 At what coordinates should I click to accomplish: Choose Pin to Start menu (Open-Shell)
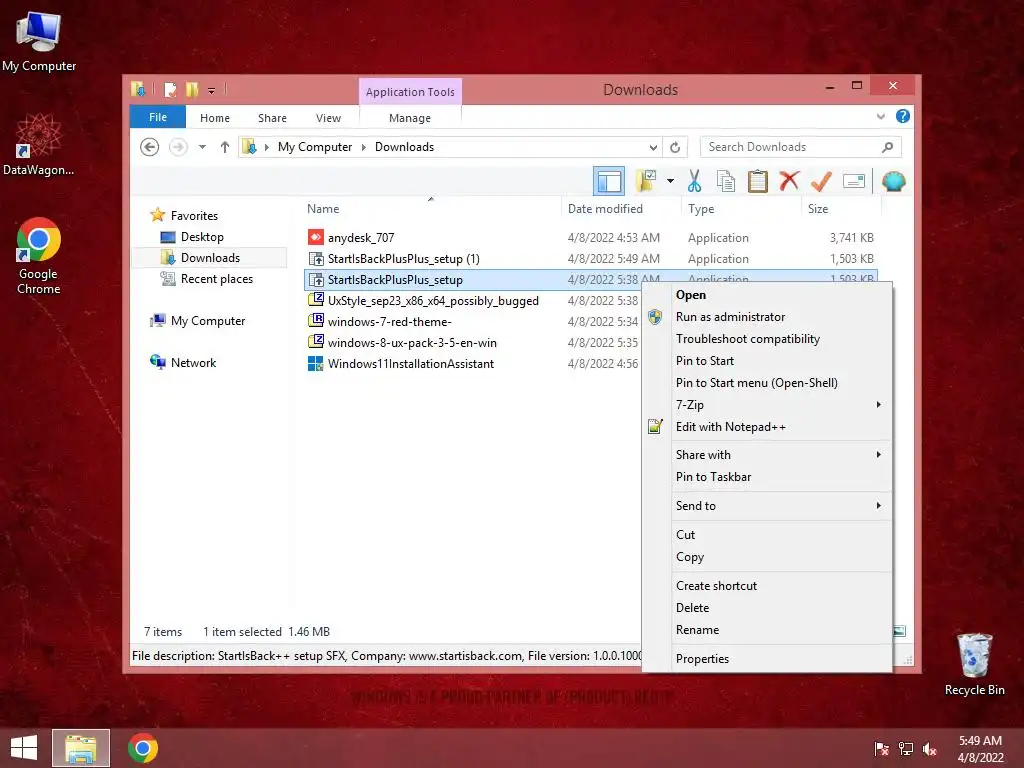click(x=767, y=383)
